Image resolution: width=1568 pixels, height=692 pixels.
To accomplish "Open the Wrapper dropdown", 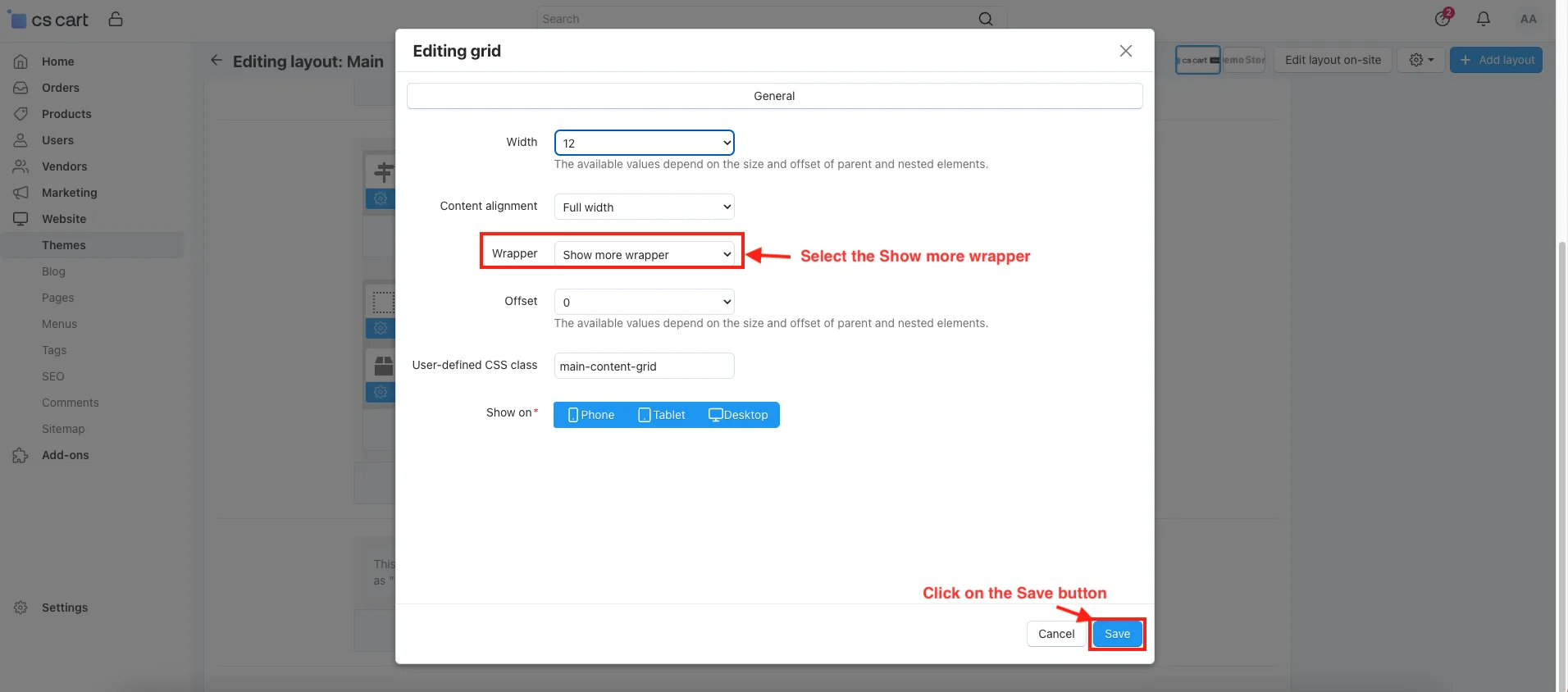I will (645, 254).
